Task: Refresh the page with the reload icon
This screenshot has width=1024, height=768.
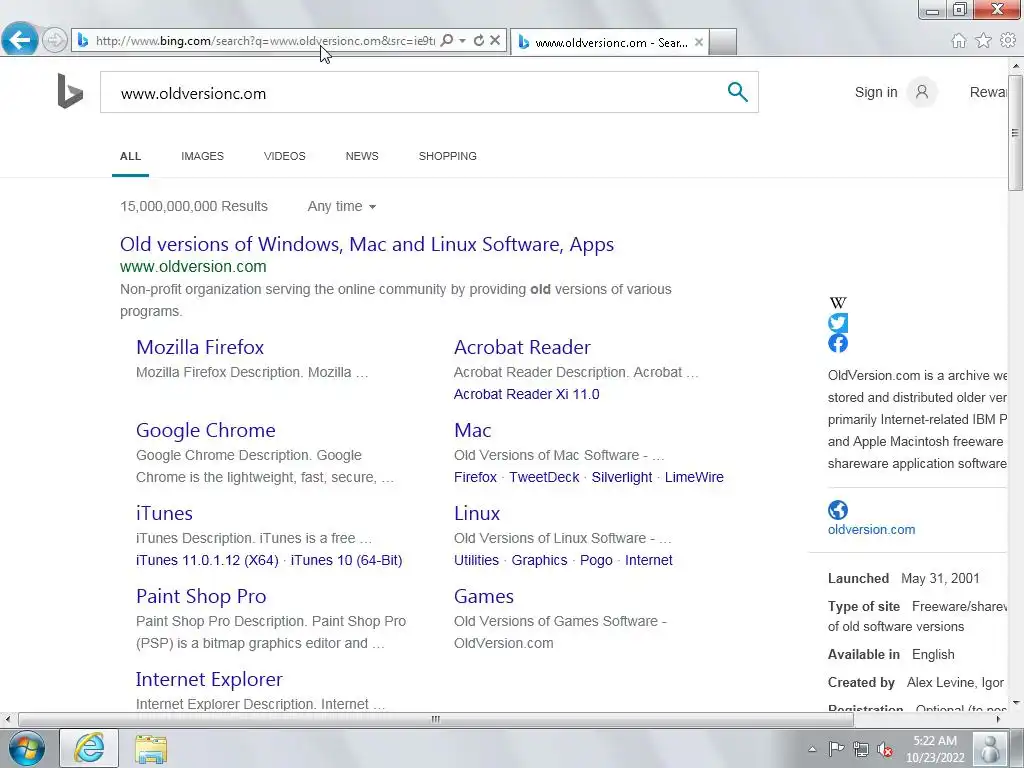Action: (479, 40)
